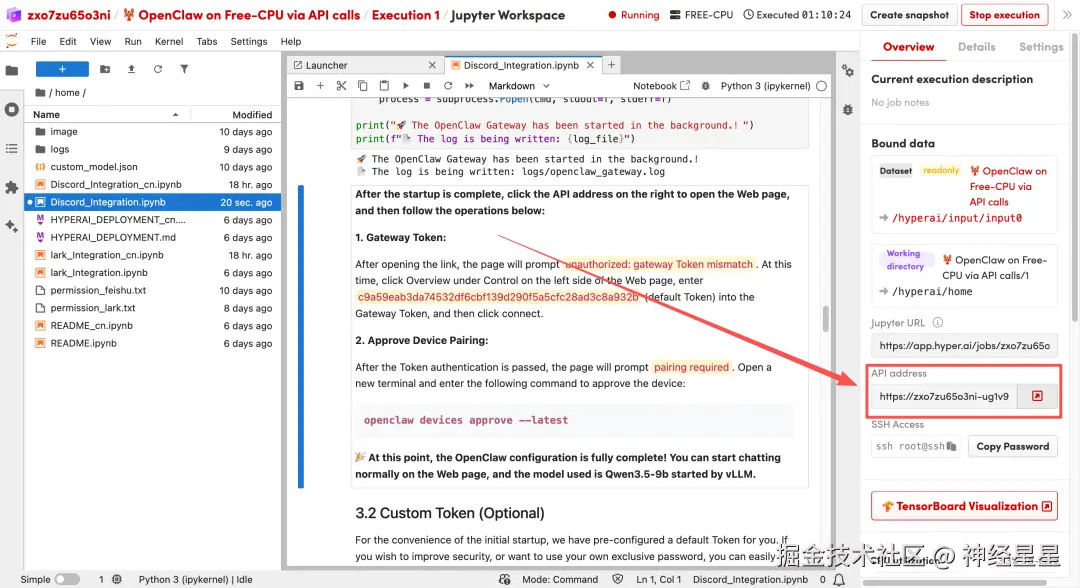Open debugger panel bug icon on right

848,109
